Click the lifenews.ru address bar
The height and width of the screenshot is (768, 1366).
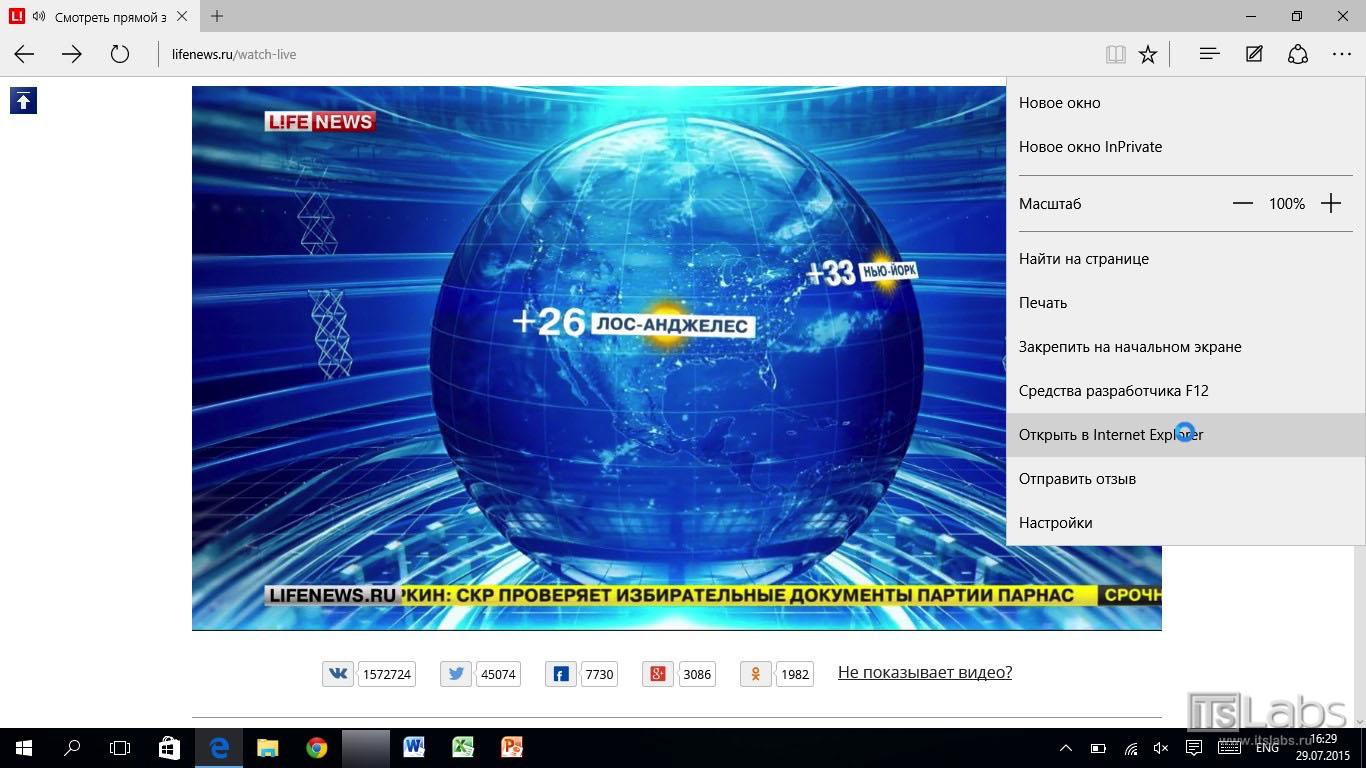click(630, 54)
